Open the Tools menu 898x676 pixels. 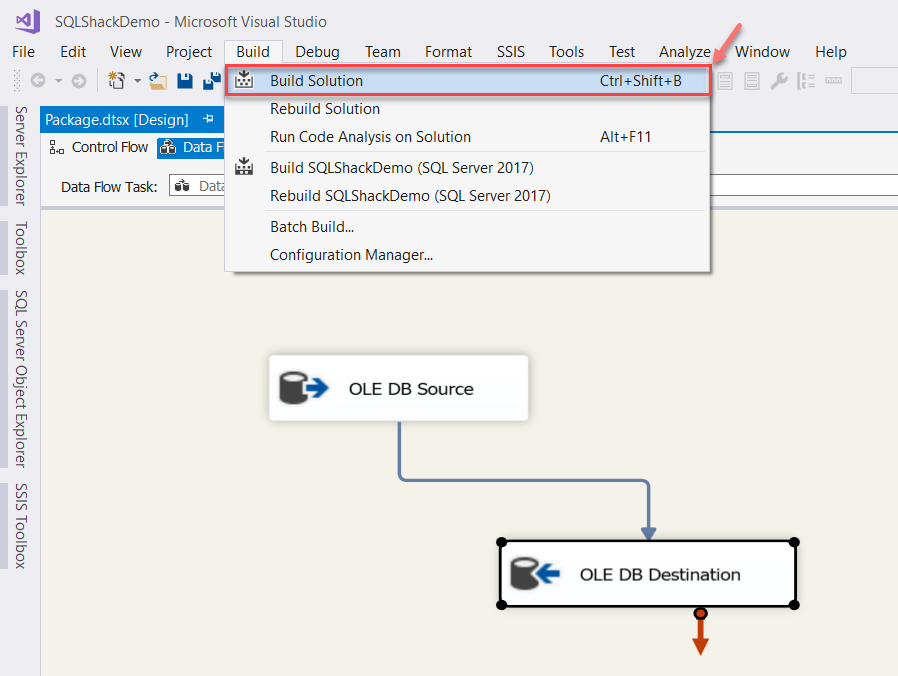click(x=566, y=52)
